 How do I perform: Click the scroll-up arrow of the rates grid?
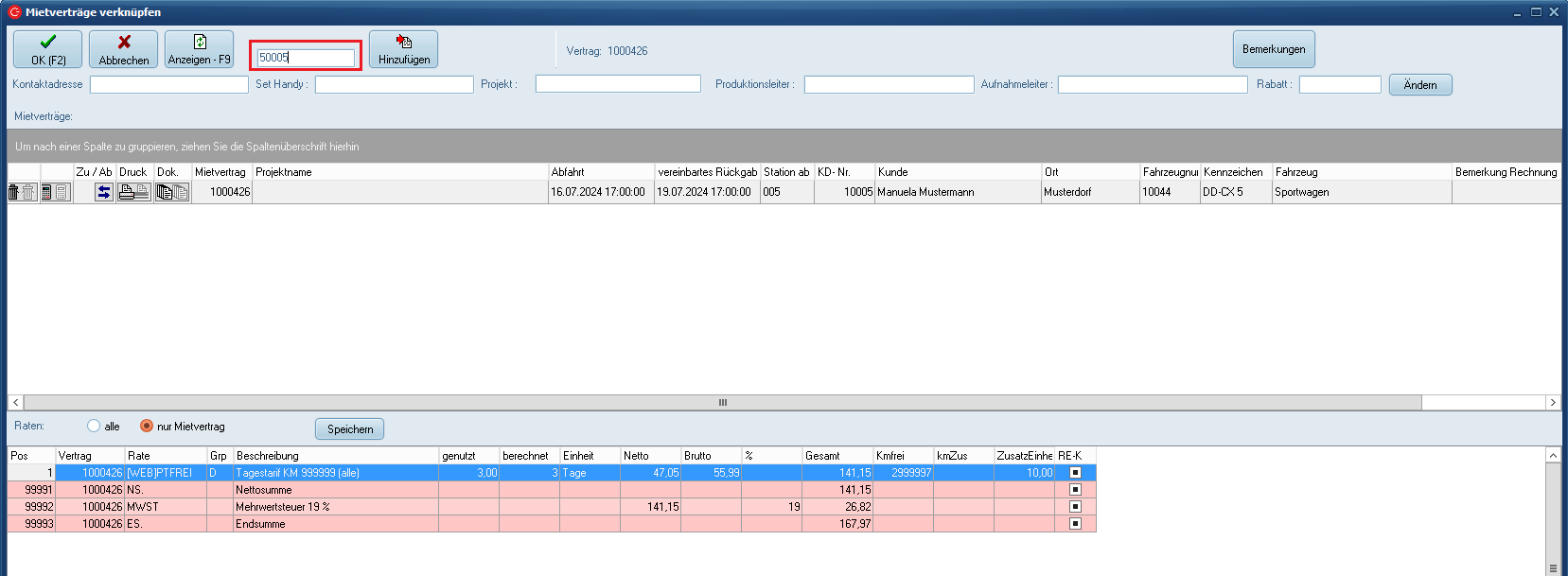coord(1553,456)
